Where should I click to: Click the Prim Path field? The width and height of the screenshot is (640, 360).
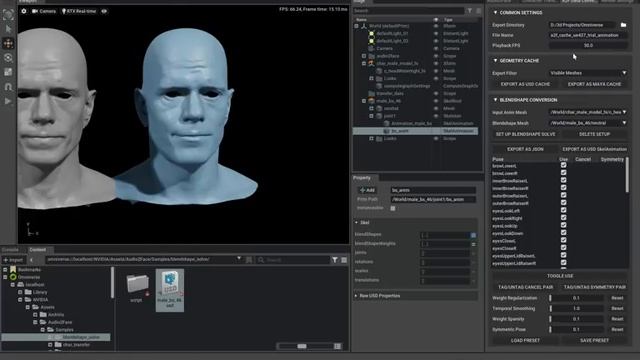(433, 200)
